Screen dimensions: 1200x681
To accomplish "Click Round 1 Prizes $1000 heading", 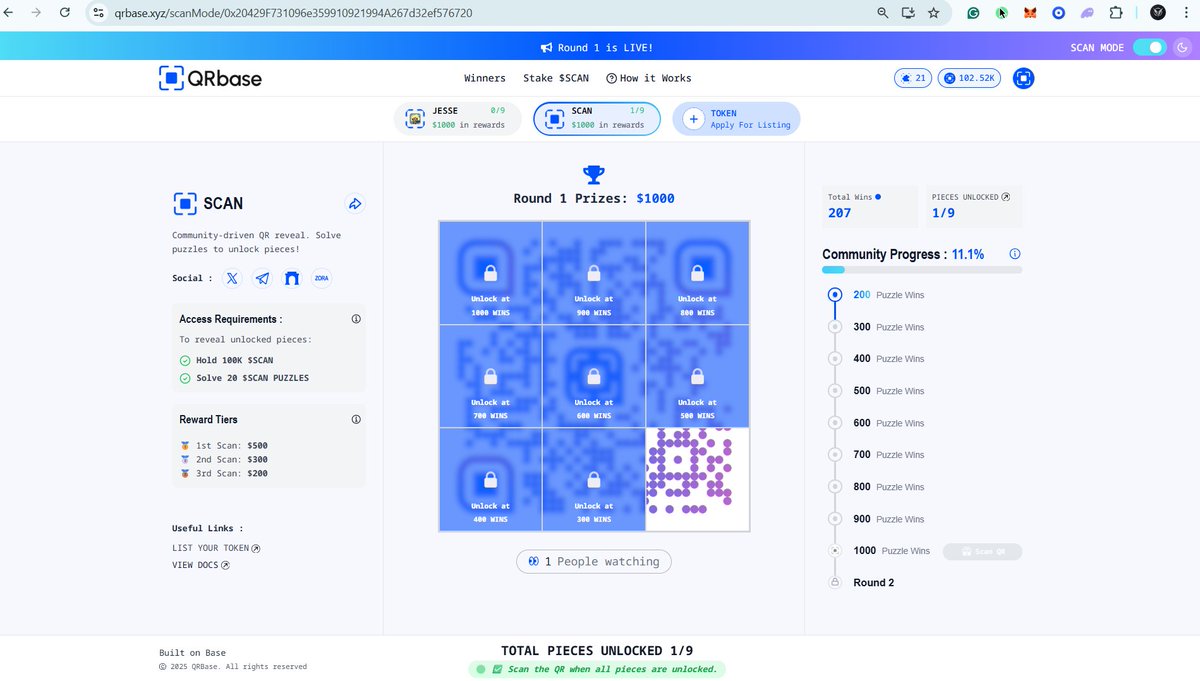I will (594, 198).
